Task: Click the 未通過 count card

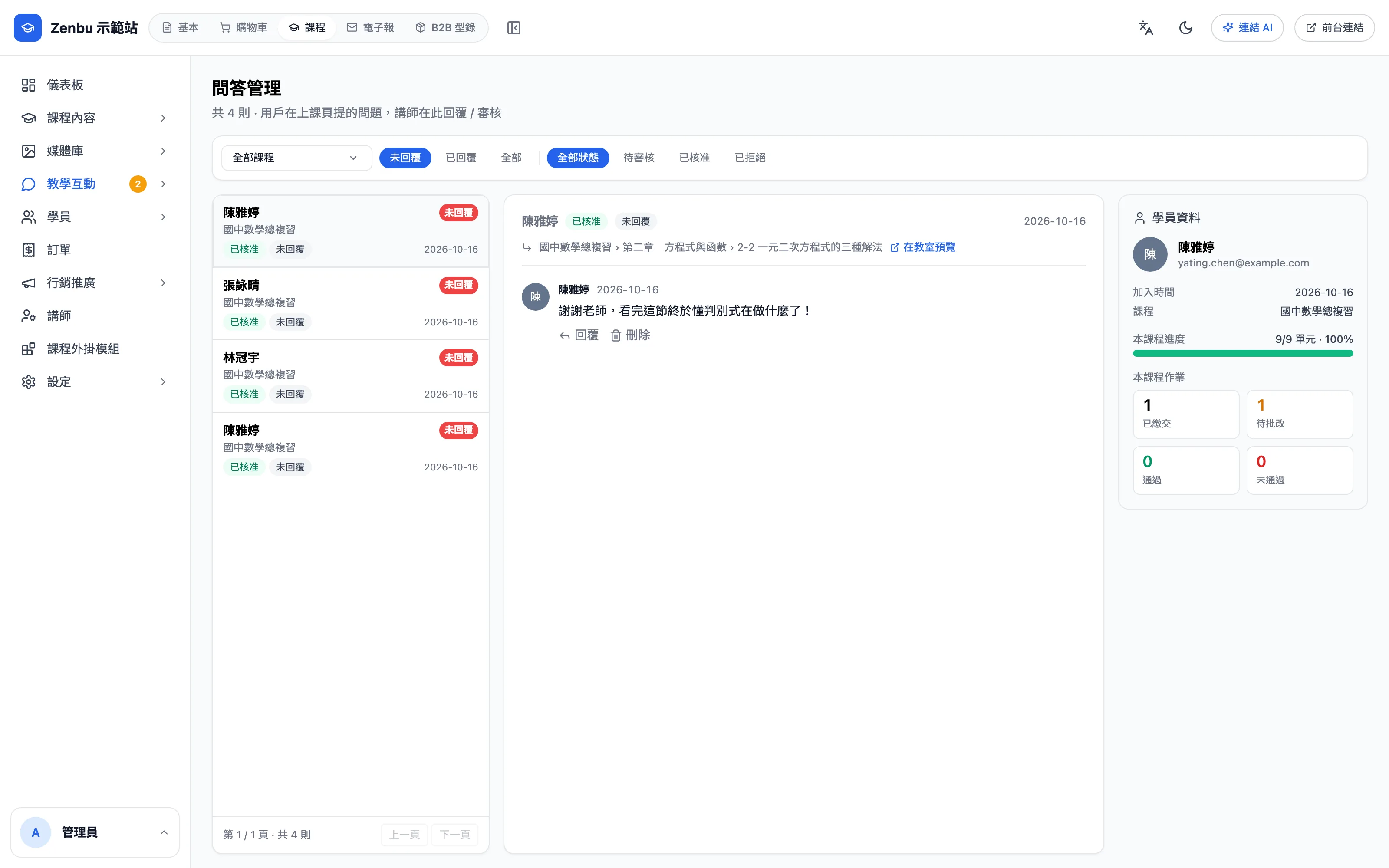Action: 1300,470
